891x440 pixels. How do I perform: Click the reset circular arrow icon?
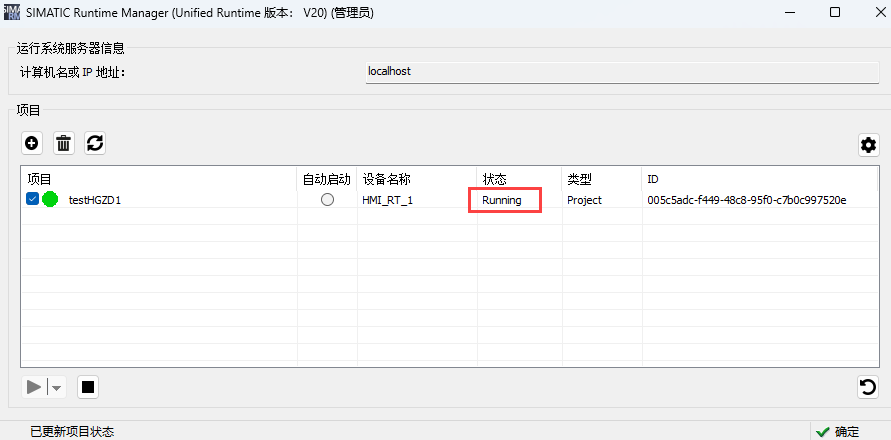coord(868,387)
